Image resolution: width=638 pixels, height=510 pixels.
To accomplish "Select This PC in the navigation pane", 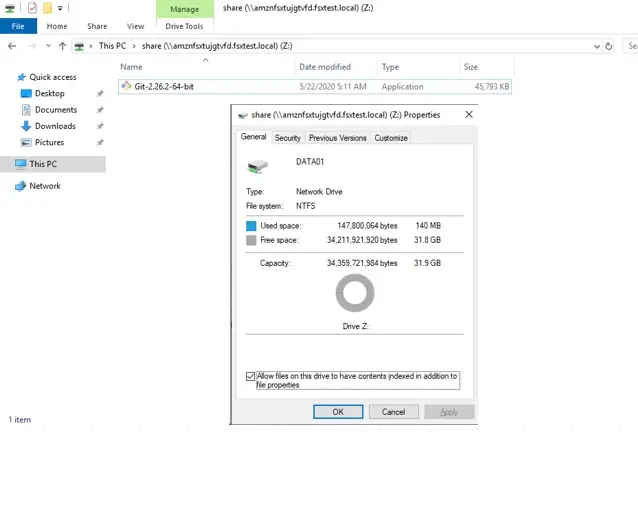I will click(x=53, y=164).
